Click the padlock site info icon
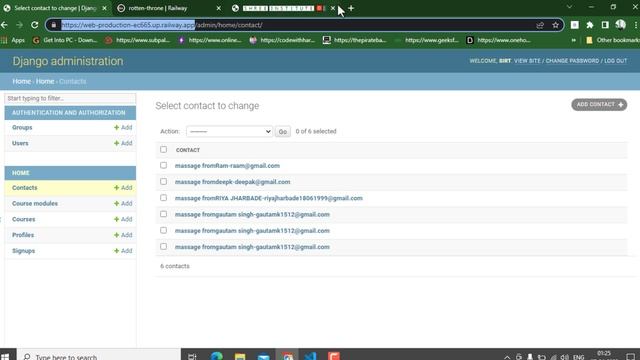The width and height of the screenshot is (640, 360). (x=53, y=25)
